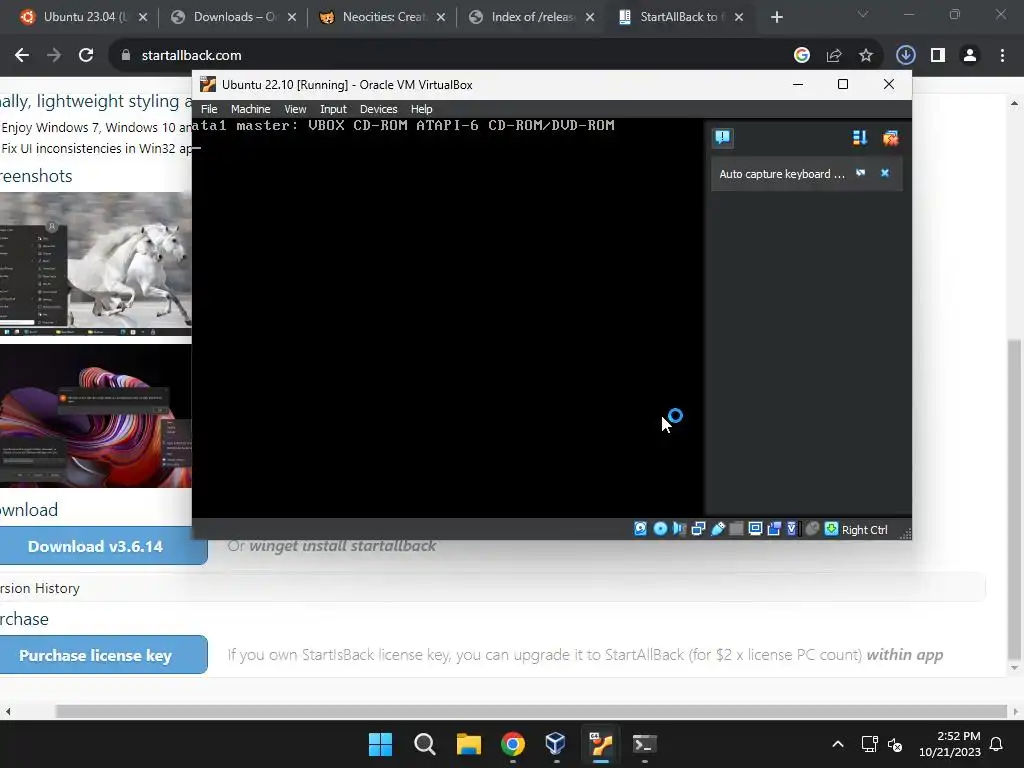This screenshot has height=768, width=1024.
Task: Dismiss the Auto capture keyboard notification
Action: (885, 173)
